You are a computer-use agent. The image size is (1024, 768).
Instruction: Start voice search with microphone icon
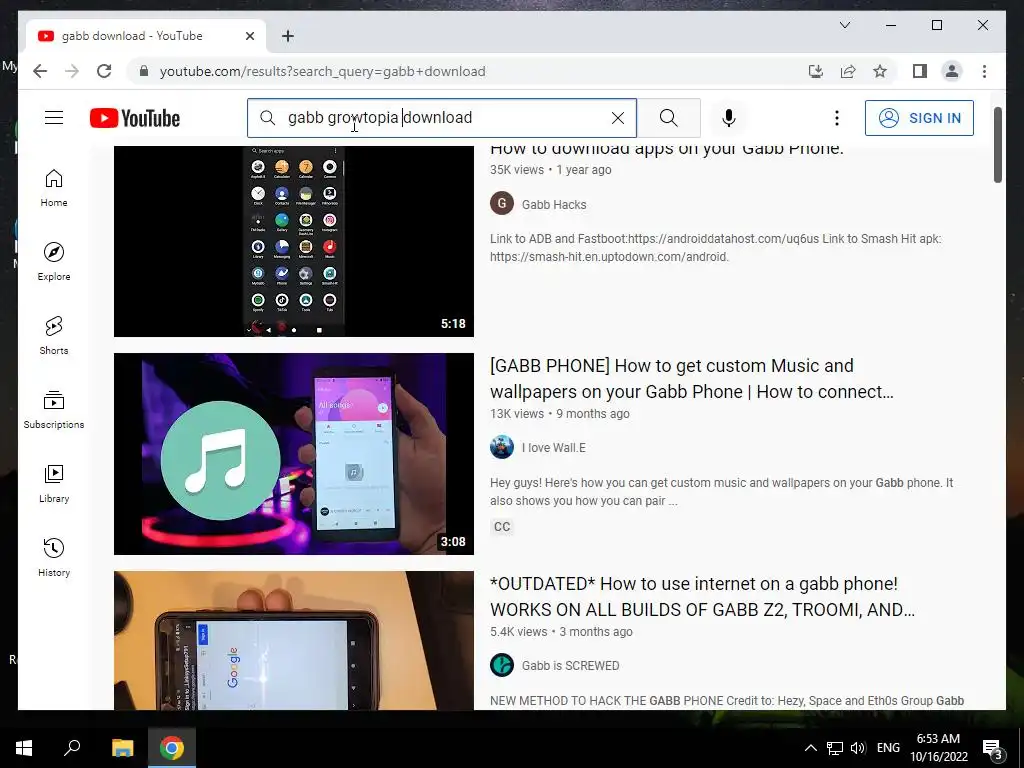[729, 118]
